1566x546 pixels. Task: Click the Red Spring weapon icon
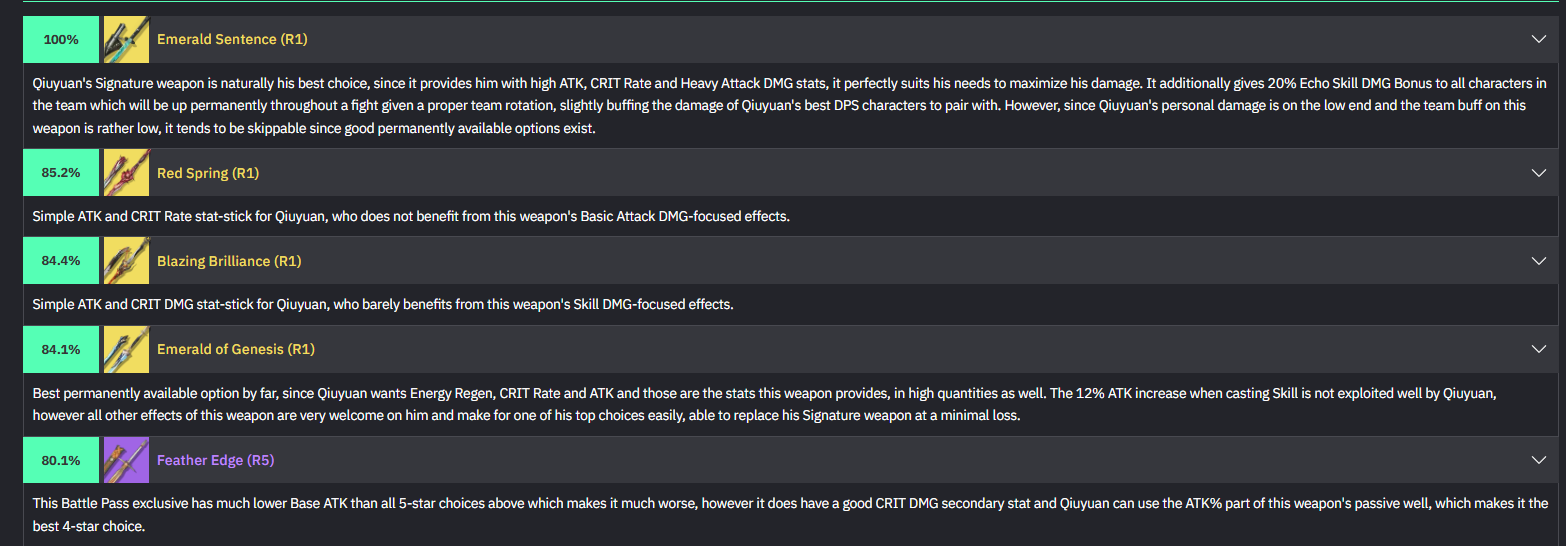(x=126, y=173)
